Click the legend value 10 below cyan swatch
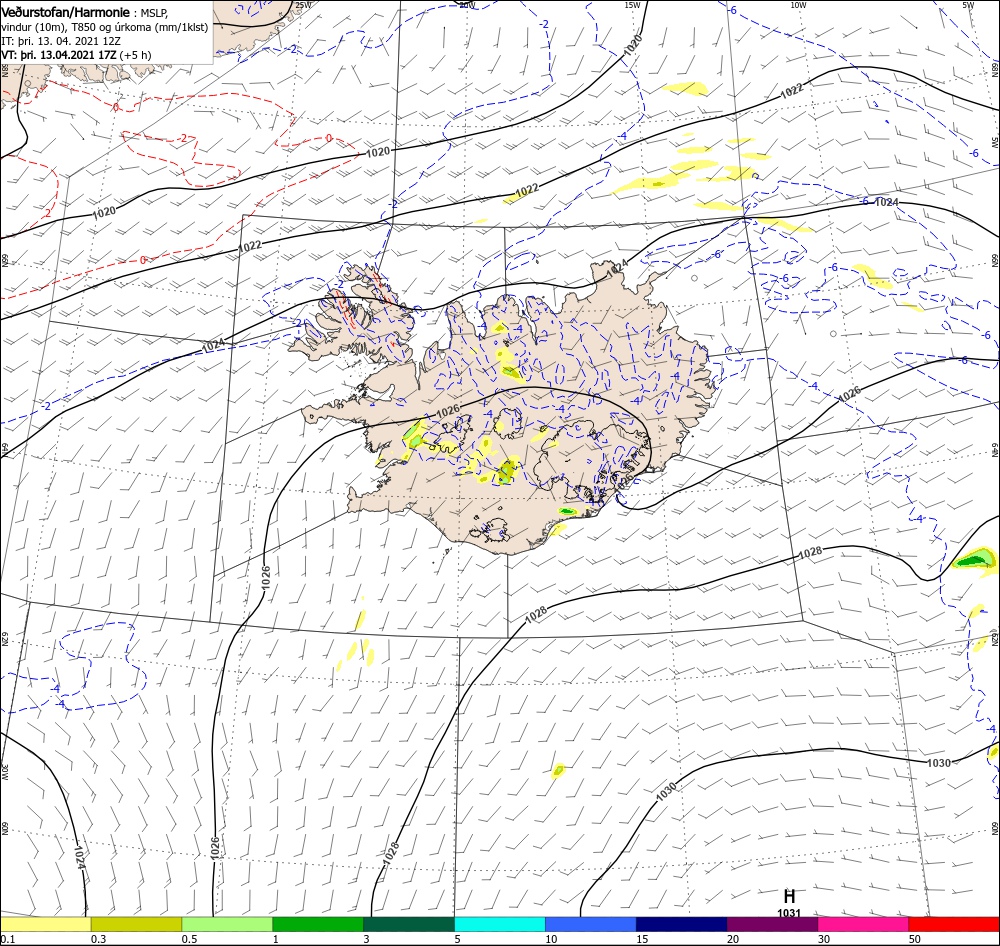This screenshot has height=946, width=1000. pyautogui.click(x=551, y=939)
